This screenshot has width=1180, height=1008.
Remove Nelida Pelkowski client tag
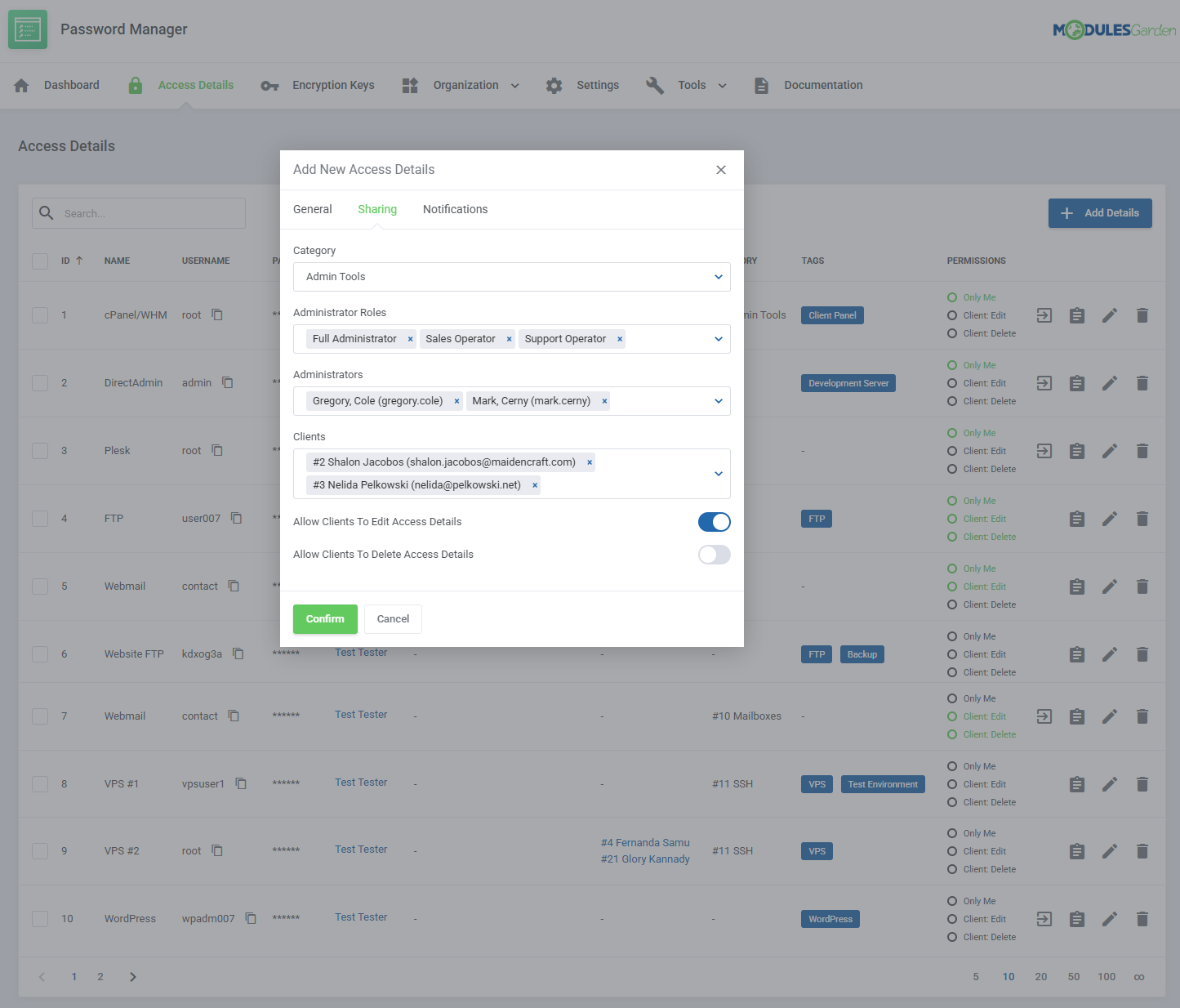tap(535, 485)
